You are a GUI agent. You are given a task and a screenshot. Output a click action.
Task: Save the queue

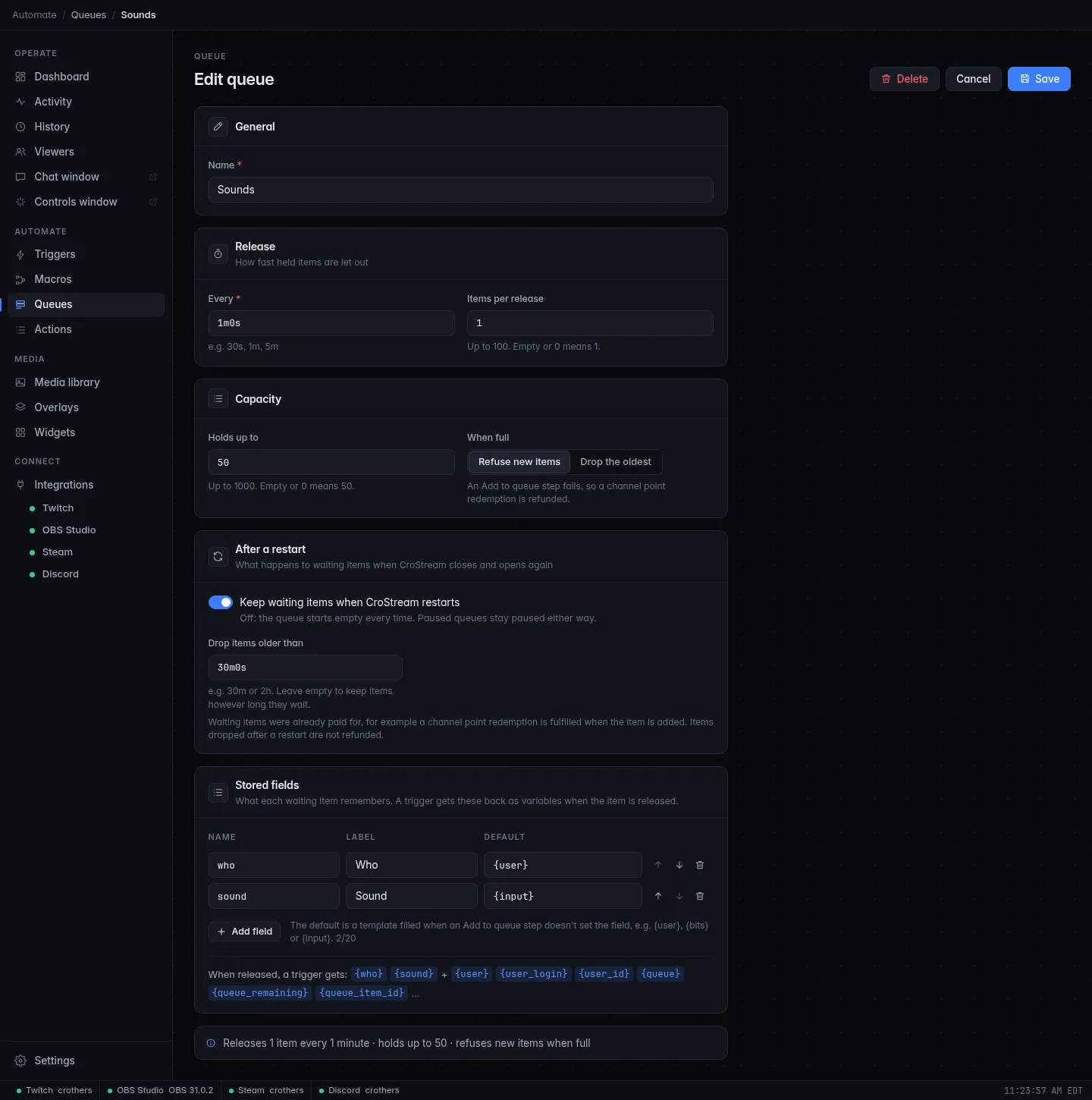[1039, 79]
